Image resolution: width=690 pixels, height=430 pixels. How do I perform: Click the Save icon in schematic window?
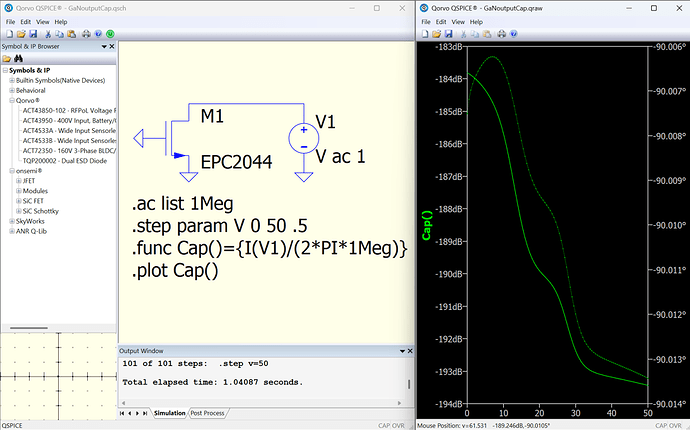[x=33, y=34]
